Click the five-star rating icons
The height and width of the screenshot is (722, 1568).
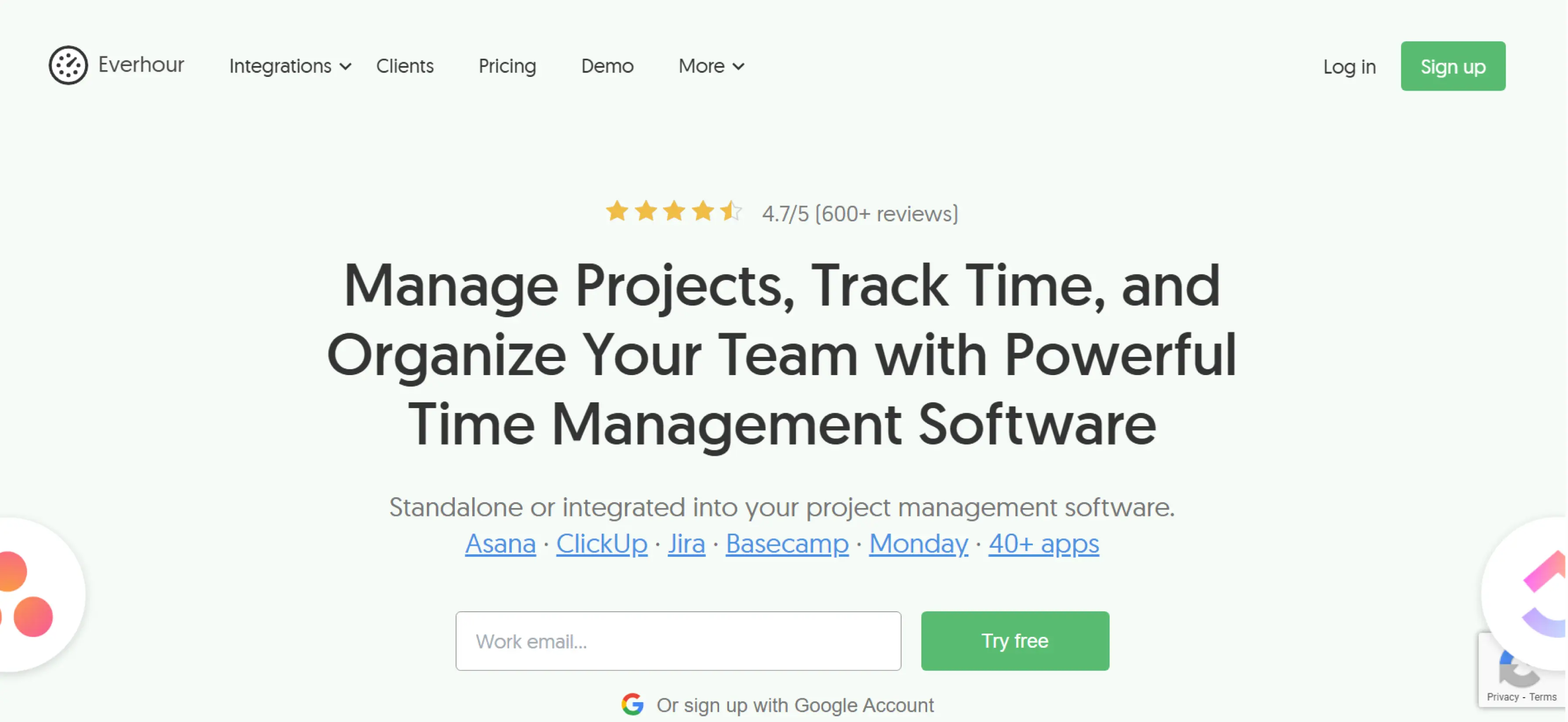673,212
